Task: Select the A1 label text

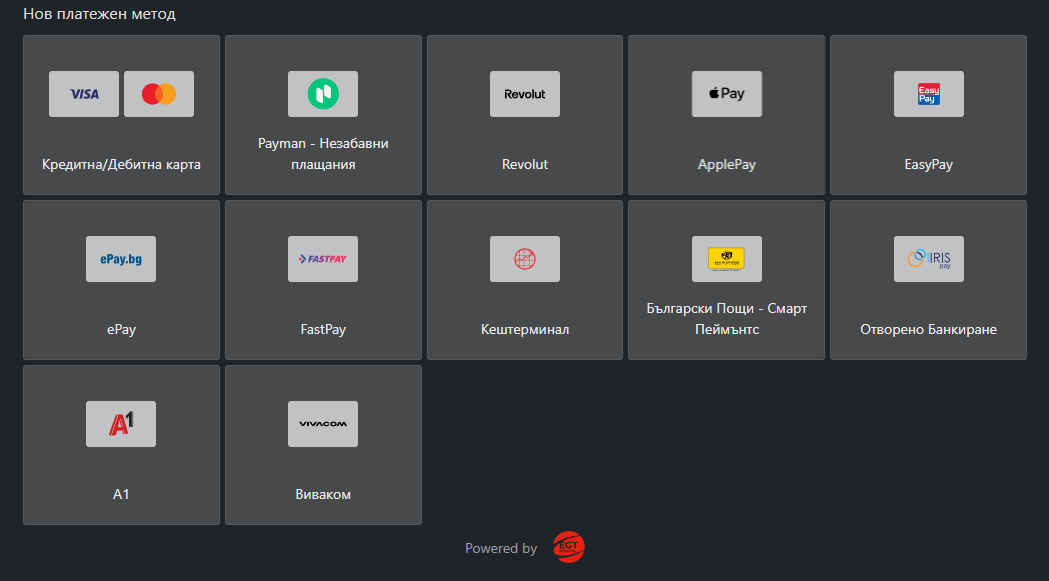Action: tap(121, 495)
